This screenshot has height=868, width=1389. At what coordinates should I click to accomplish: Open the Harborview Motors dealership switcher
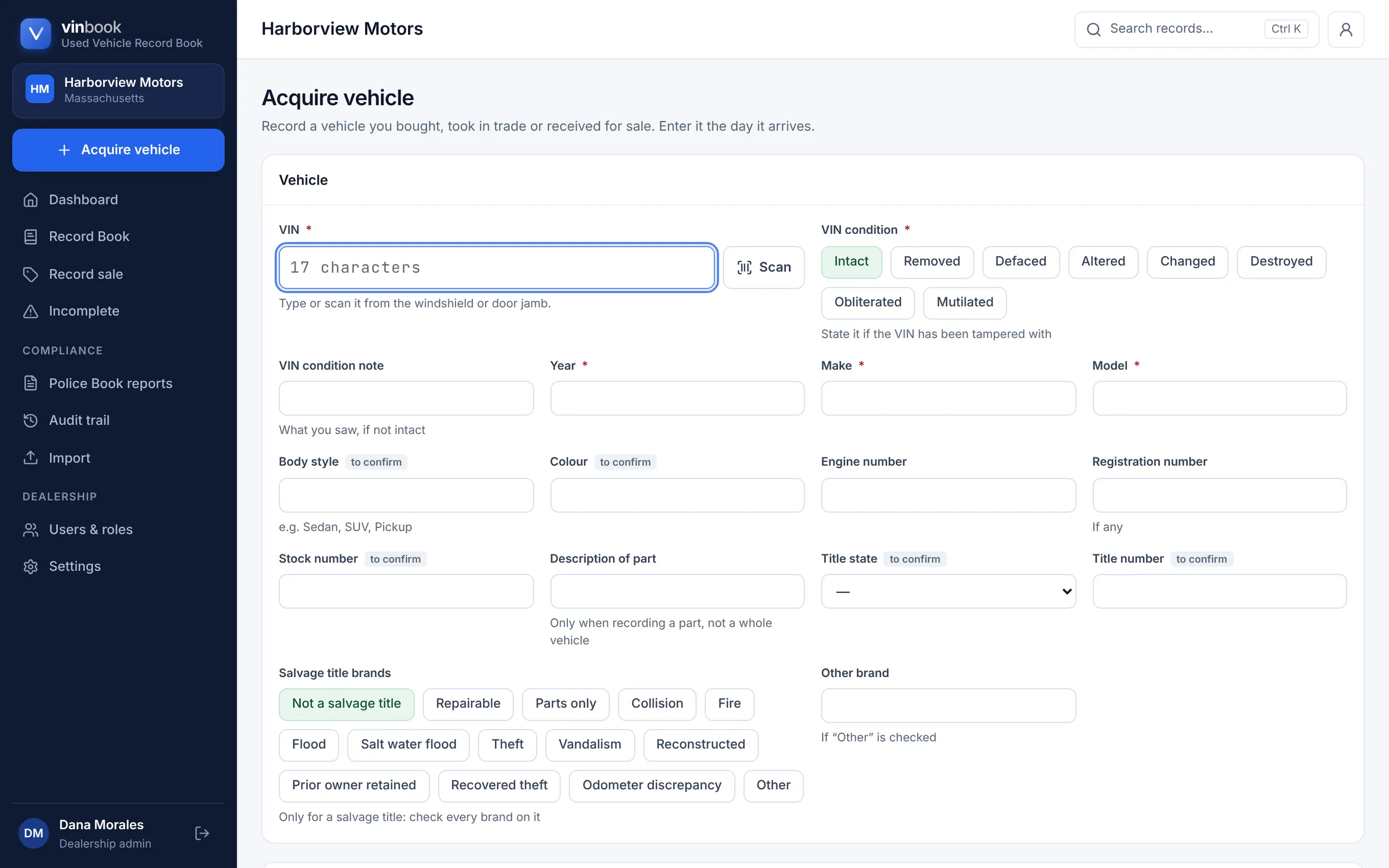(x=118, y=90)
